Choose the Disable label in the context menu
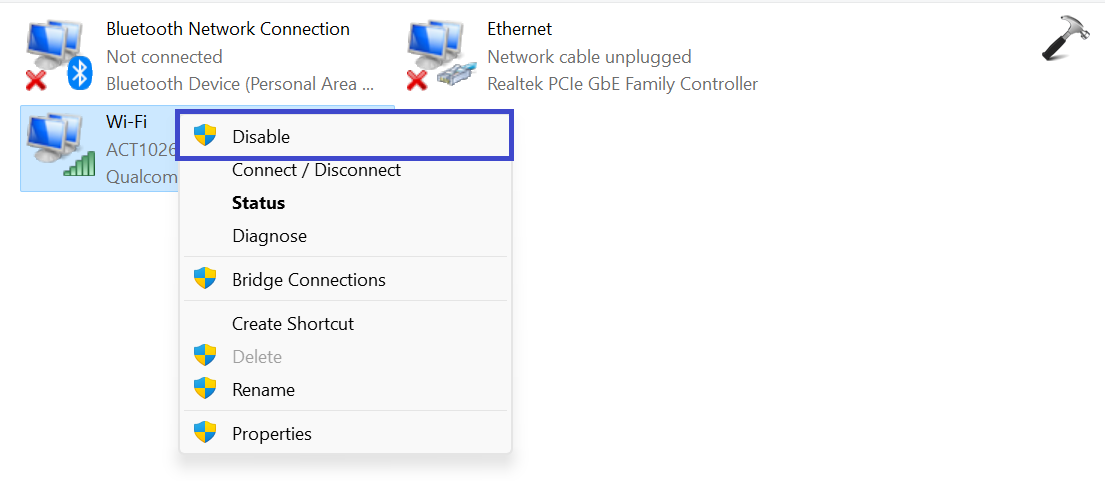 click(x=261, y=137)
